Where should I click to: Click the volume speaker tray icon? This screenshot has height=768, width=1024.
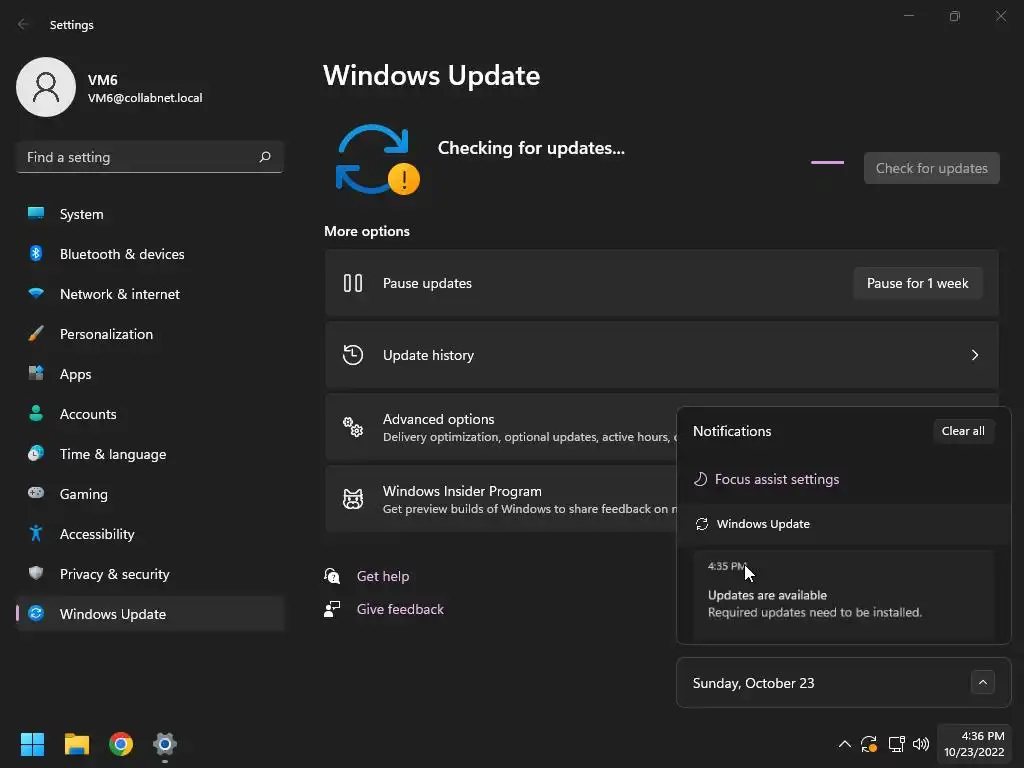point(921,744)
